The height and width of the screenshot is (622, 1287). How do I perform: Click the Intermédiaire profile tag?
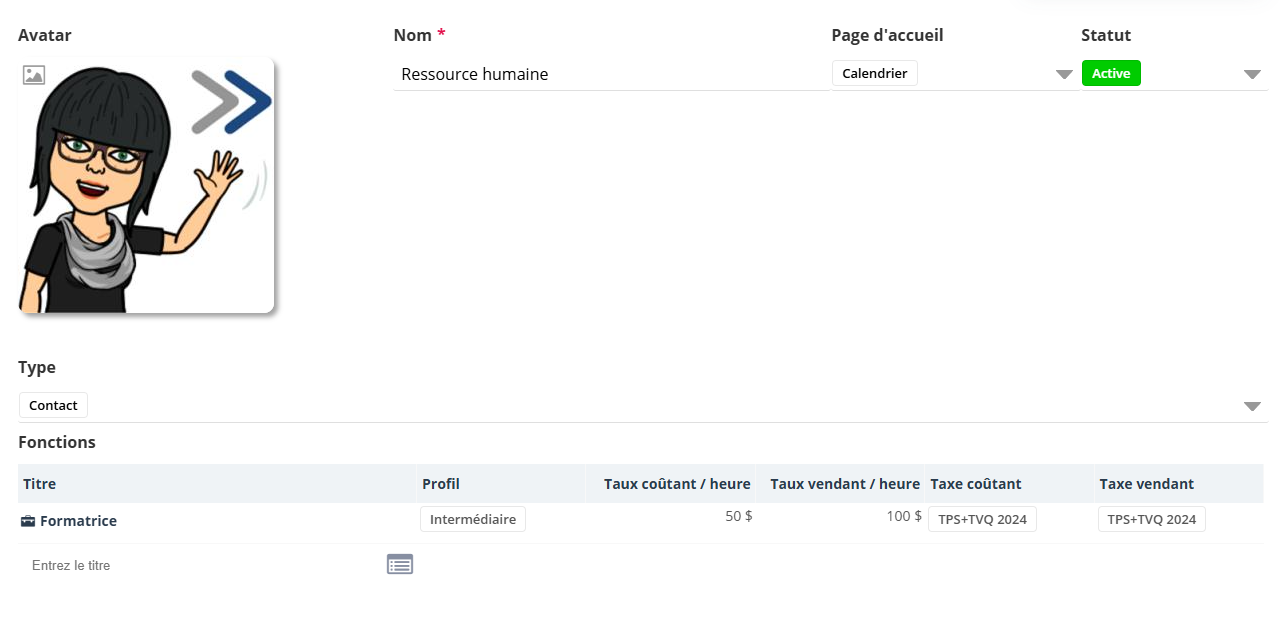(473, 519)
